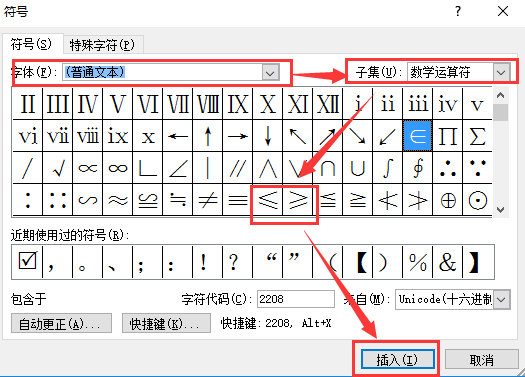Open the 字体 font dropdown
The width and height of the screenshot is (525, 377).
[271, 72]
